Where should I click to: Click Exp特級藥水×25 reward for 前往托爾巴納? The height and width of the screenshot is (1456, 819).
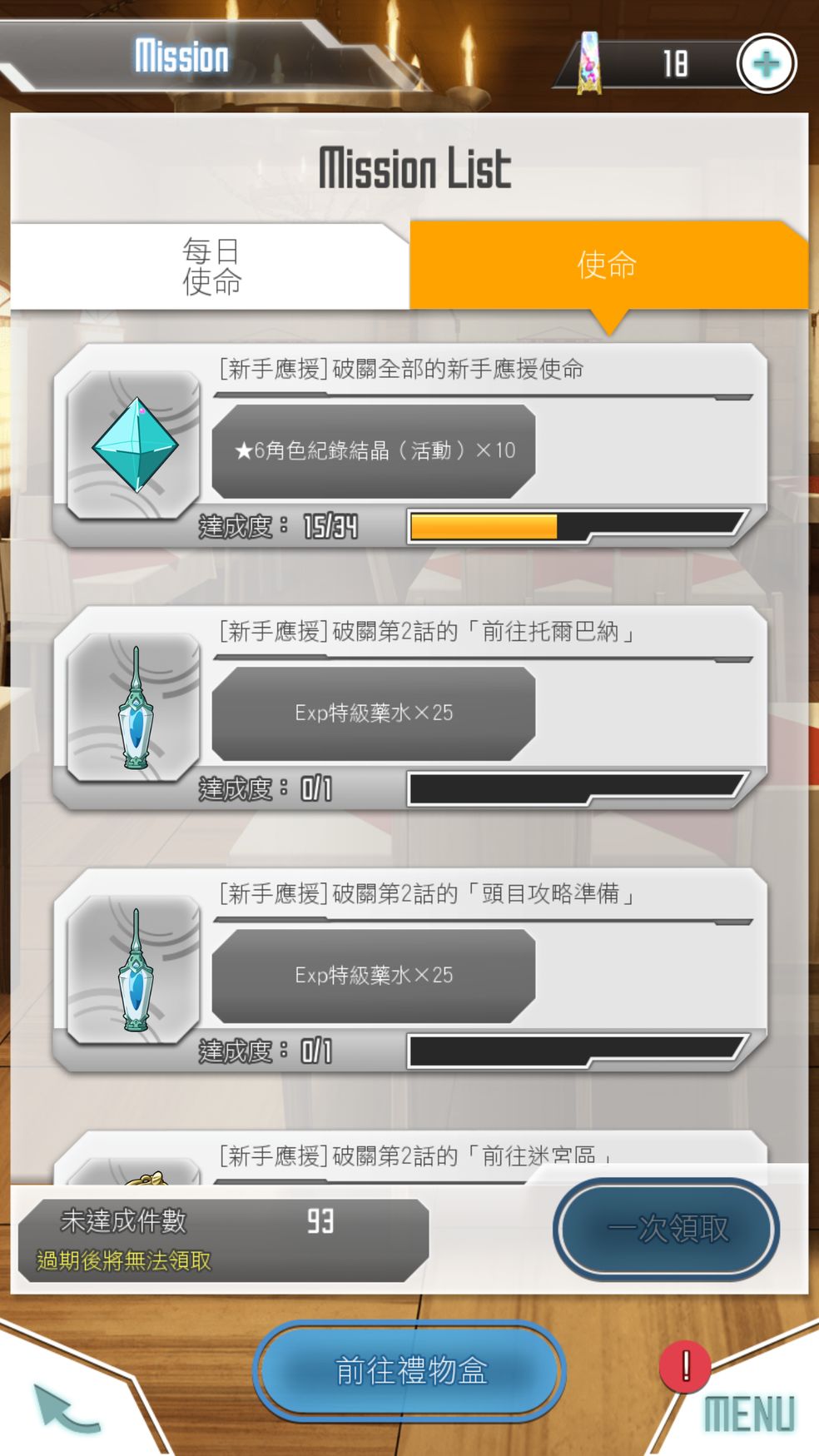pos(374,713)
